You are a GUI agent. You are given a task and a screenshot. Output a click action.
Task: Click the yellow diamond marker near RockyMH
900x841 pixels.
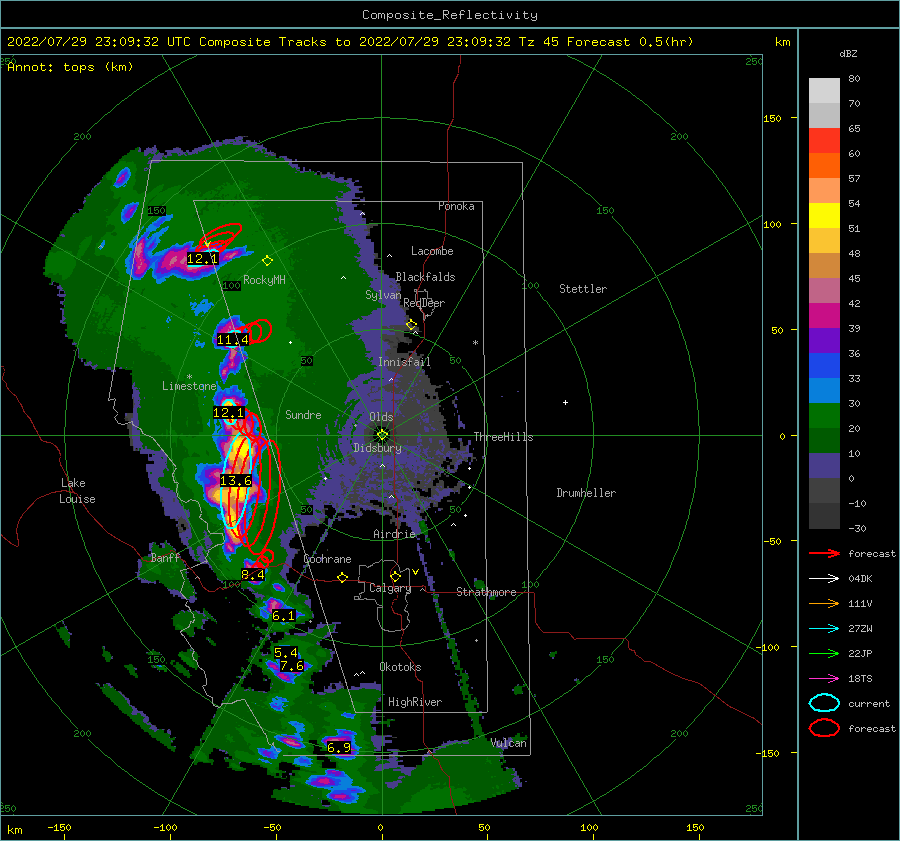(267, 261)
